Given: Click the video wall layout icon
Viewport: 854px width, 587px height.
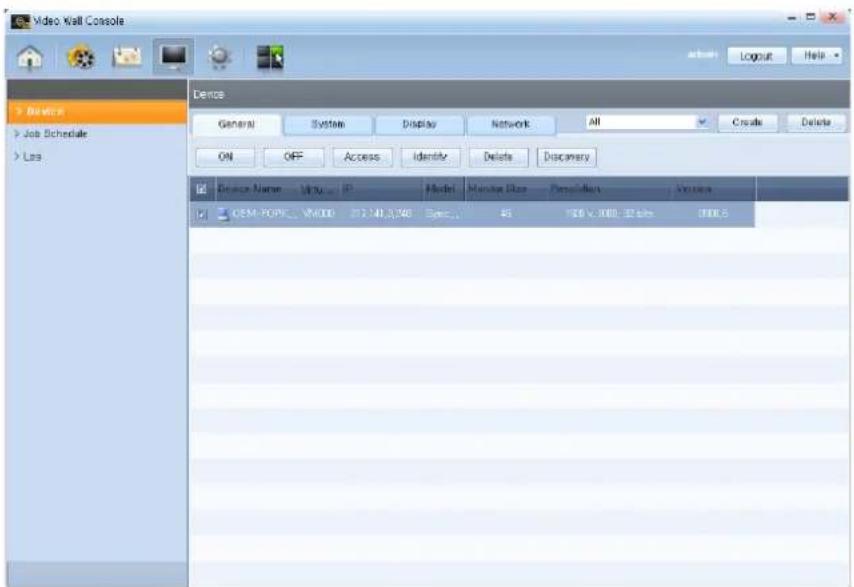Looking at the screenshot, I should tap(270, 57).
